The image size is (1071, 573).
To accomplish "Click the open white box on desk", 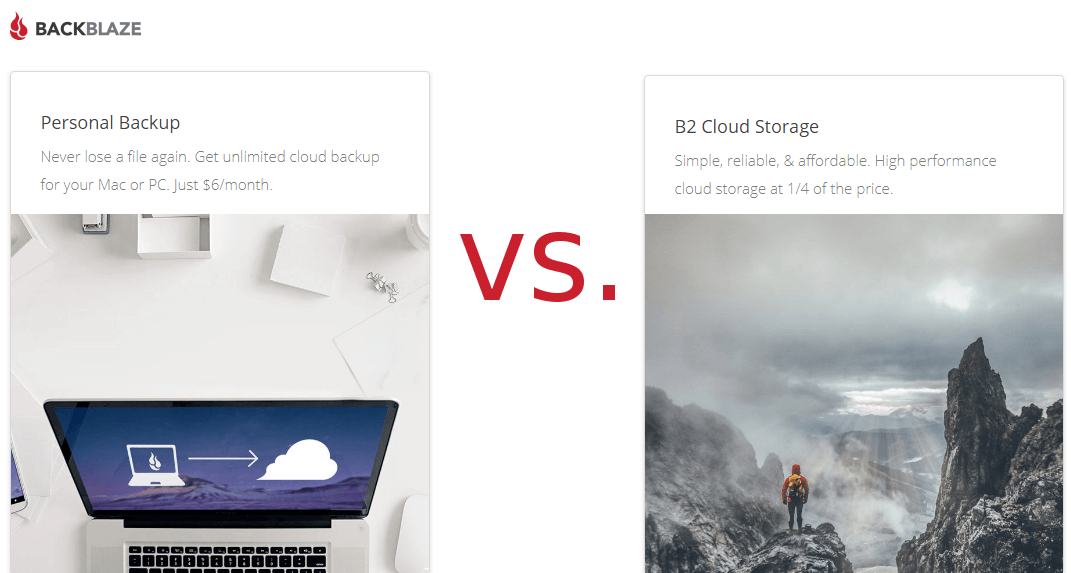I will pos(173,236).
